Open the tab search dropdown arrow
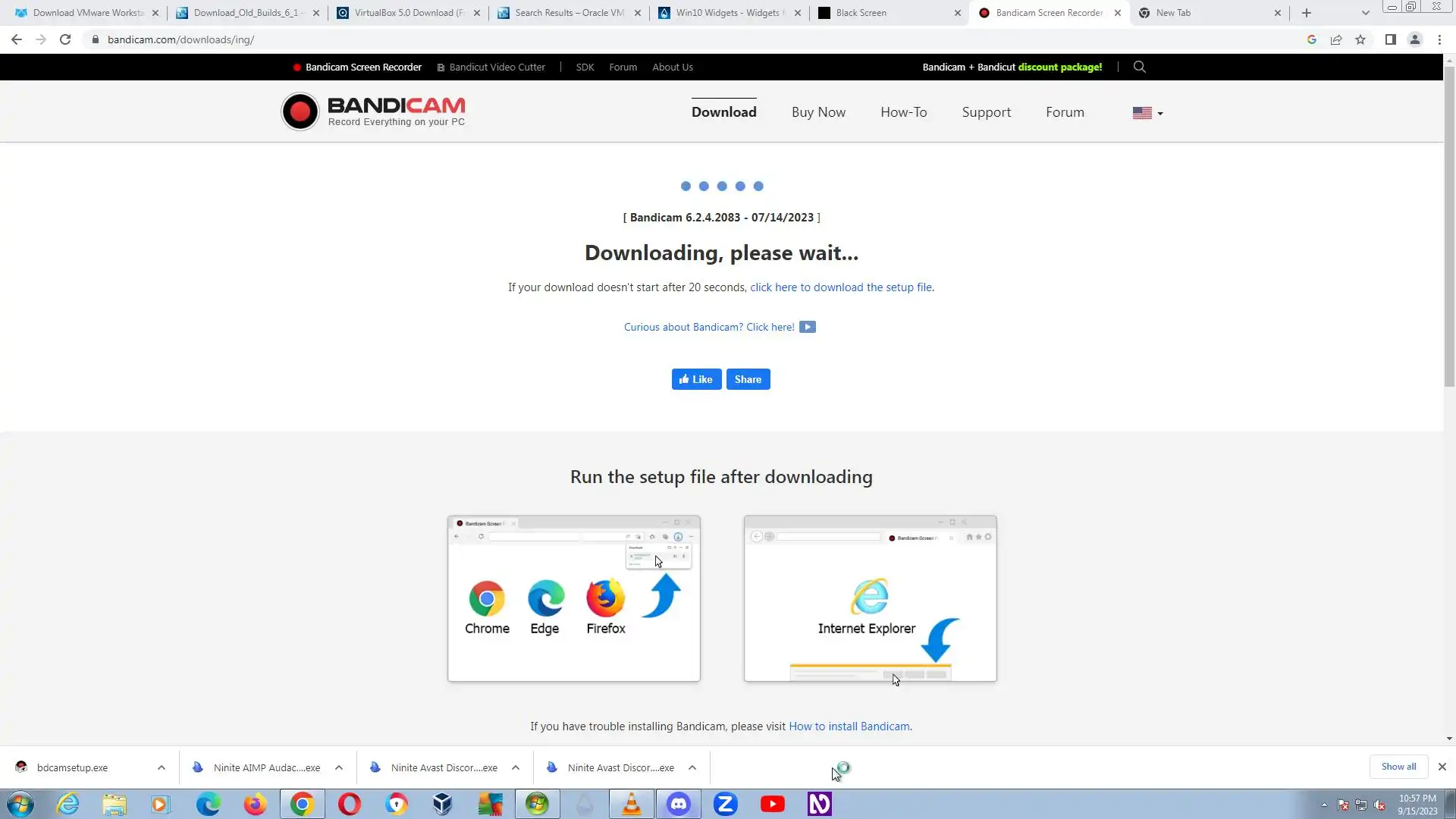The width and height of the screenshot is (1456, 819). click(x=1365, y=13)
